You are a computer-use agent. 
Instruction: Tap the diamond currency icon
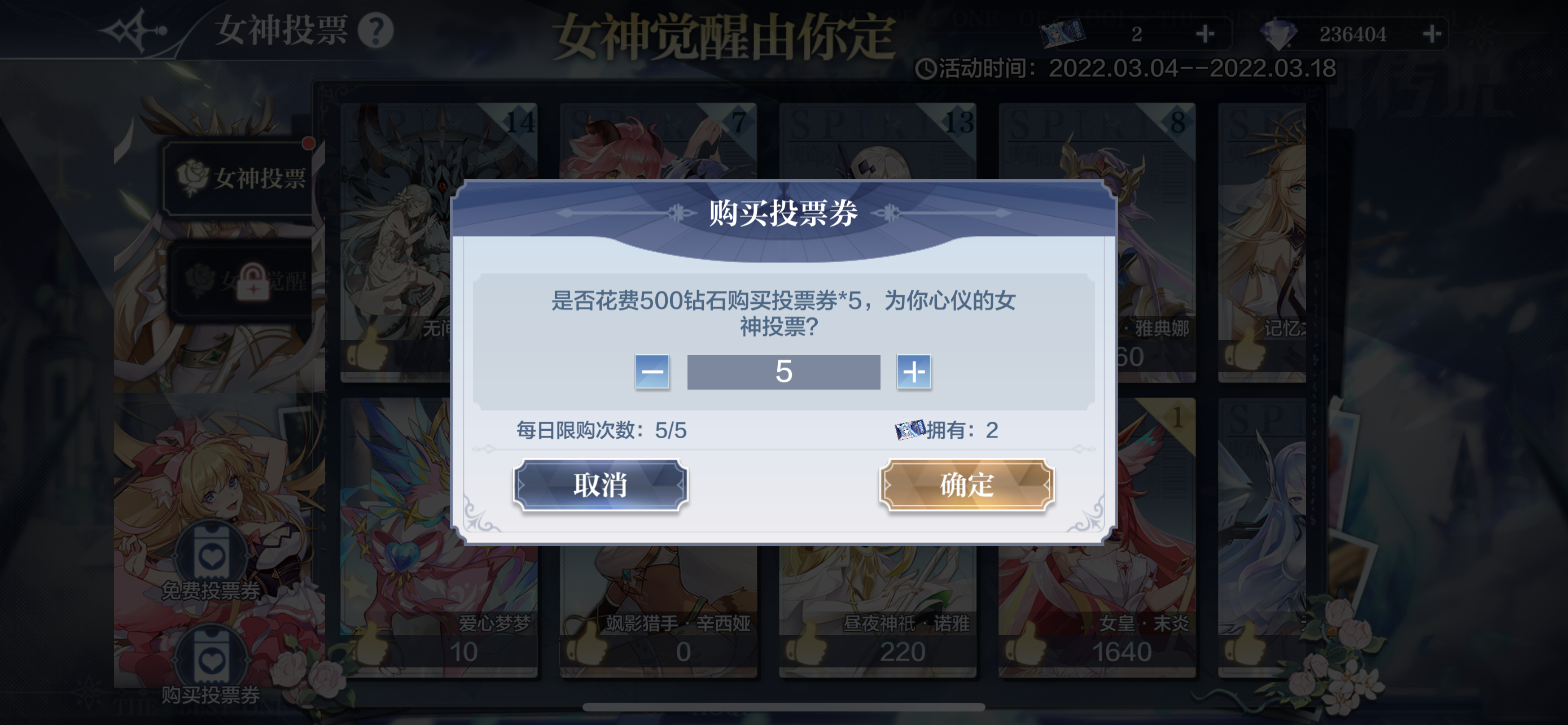[1279, 34]
